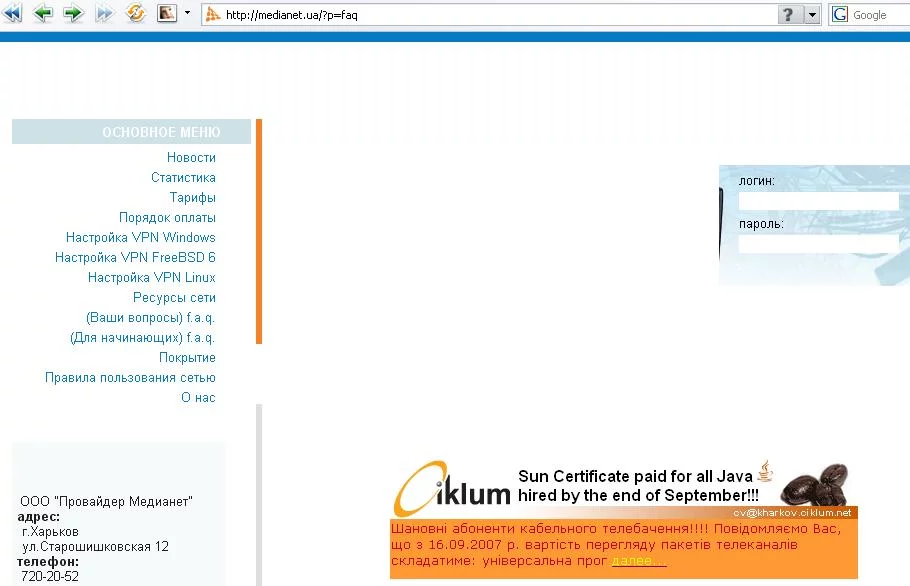Viewport: 910px width, 586px height.
Task: Follow the yellow далее... link
Action: tap(639, 560)
